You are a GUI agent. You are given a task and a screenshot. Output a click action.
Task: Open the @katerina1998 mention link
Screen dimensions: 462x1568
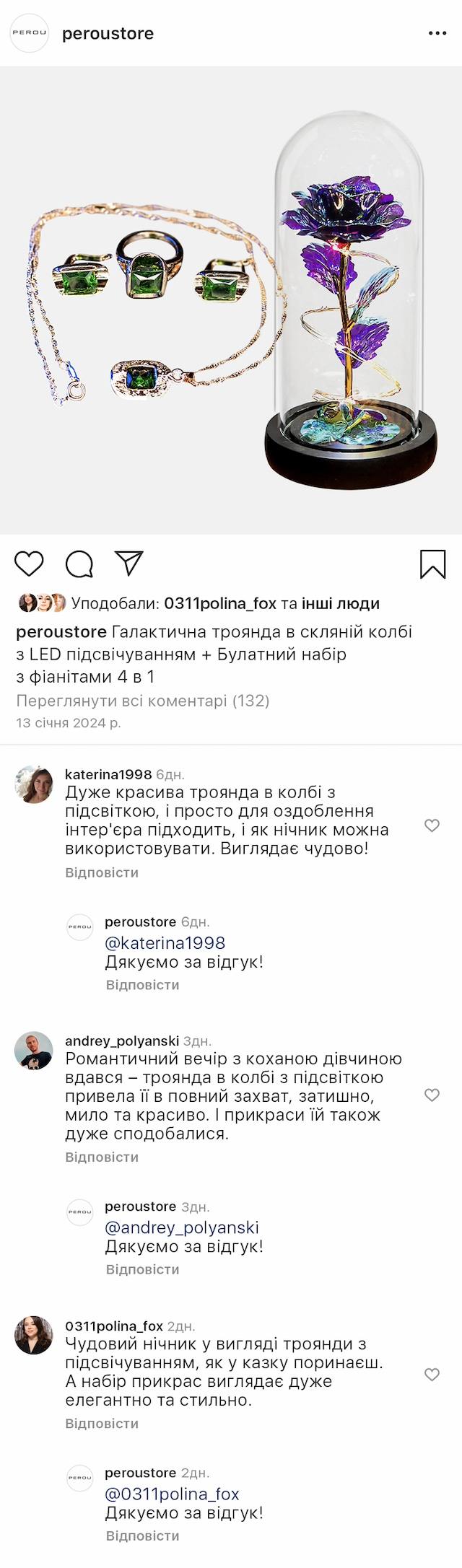coord(165,943)
